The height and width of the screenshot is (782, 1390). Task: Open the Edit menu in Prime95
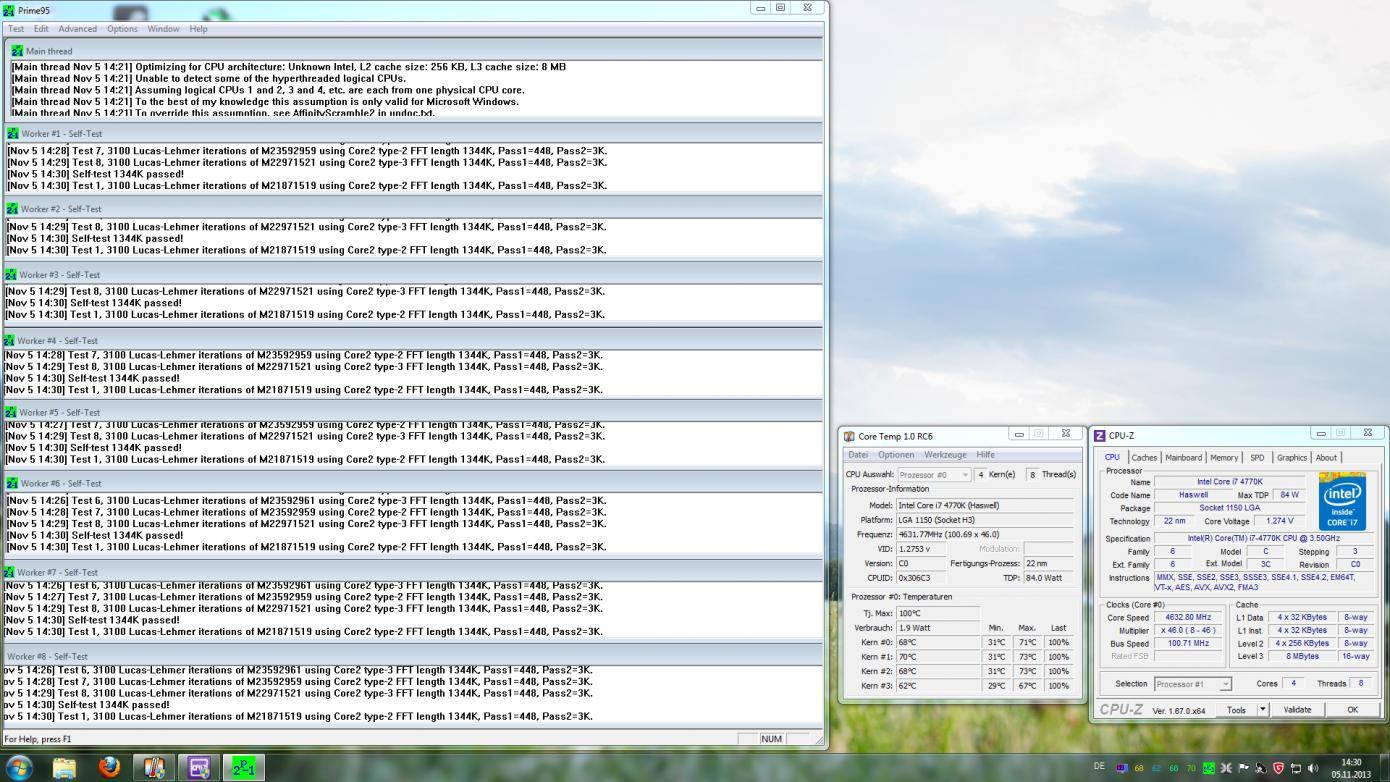pyautogui.click(x=41, y=29)
